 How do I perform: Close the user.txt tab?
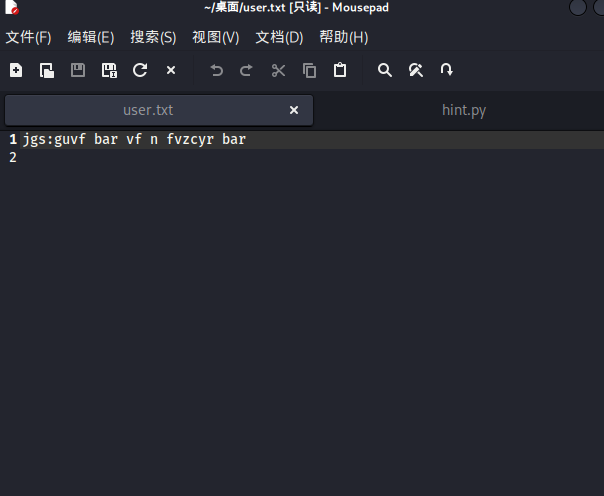[294, 111]
